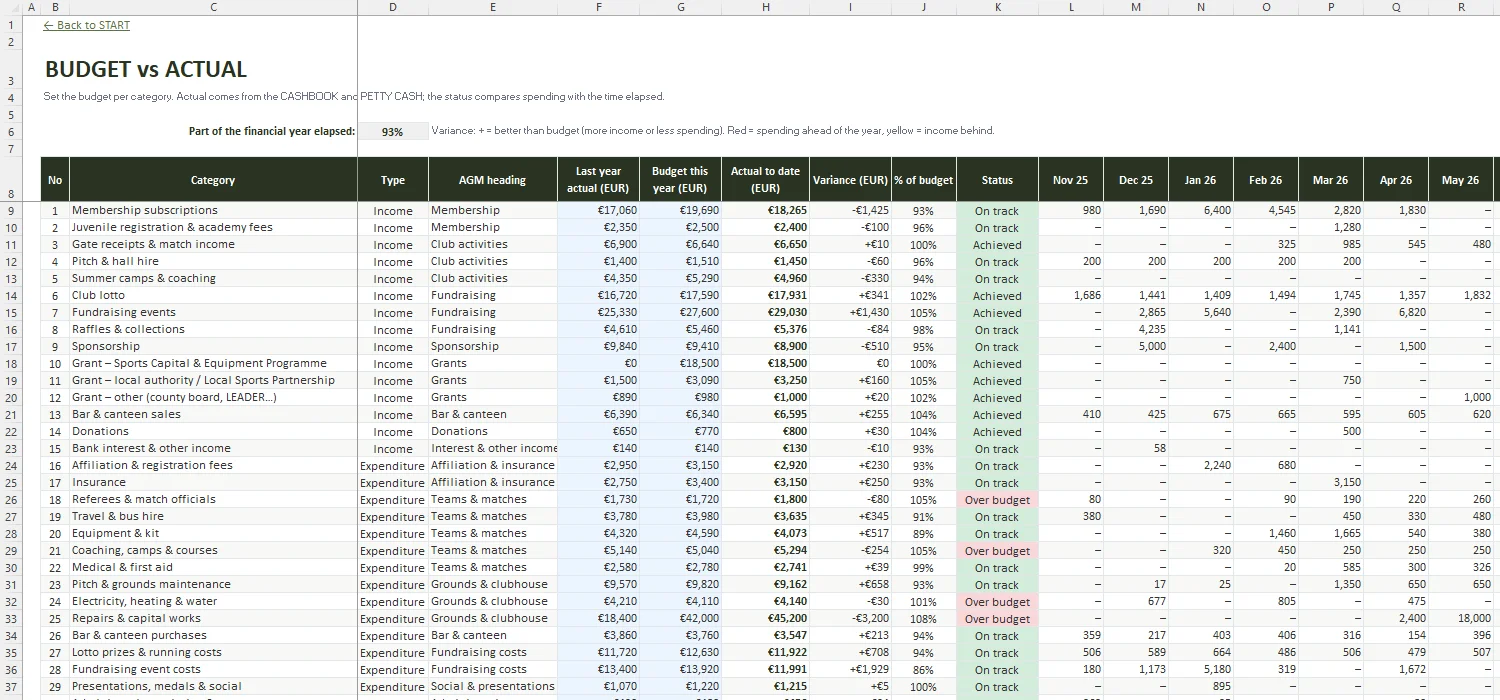
Task: Click the May 26 header cell
Action: pyautogui.click(x=1460, y=180)
